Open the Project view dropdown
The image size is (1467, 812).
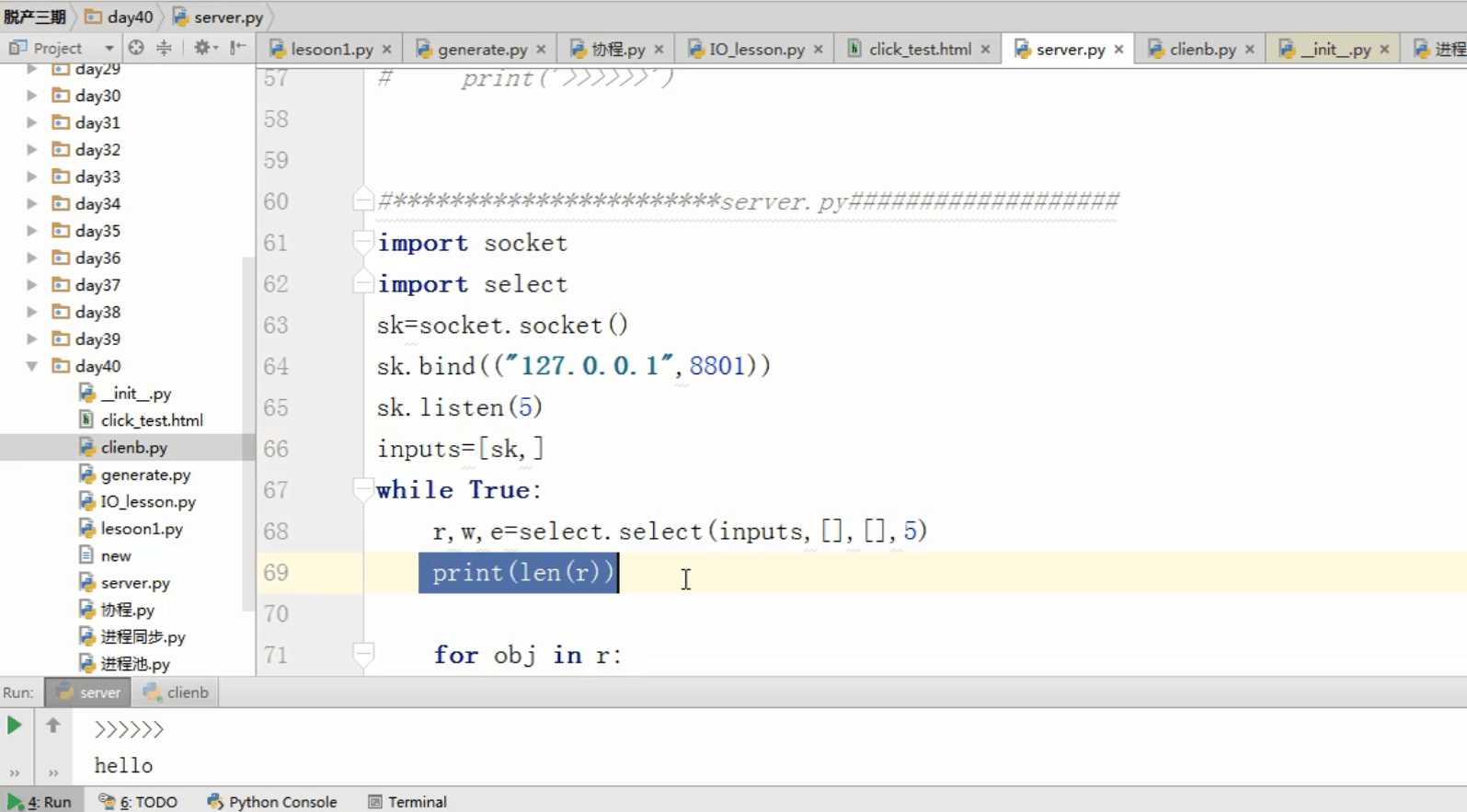click(109, 48)
